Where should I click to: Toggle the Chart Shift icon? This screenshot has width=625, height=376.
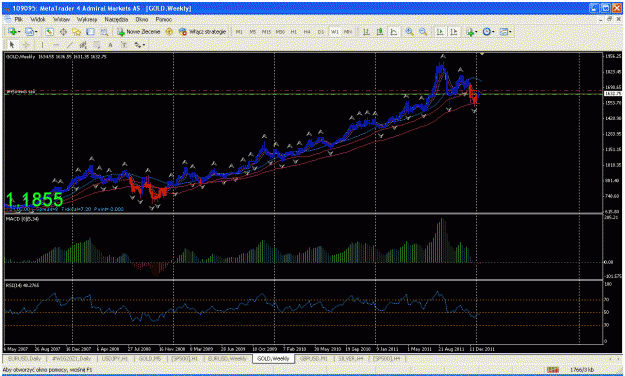point(454,32)
